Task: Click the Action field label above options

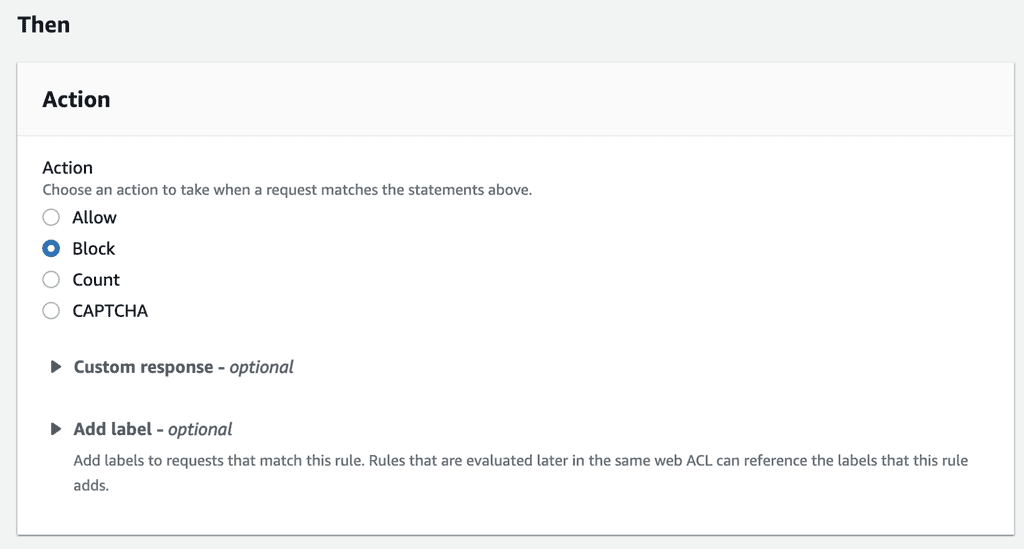Action: pos(67,168)
